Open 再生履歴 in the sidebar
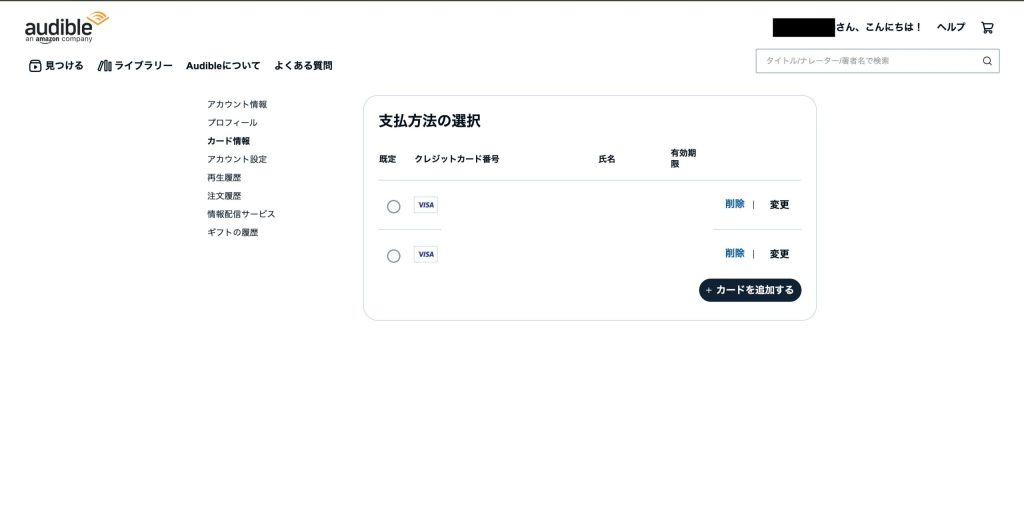1024x517 pixels. click(x=224, y=178)
